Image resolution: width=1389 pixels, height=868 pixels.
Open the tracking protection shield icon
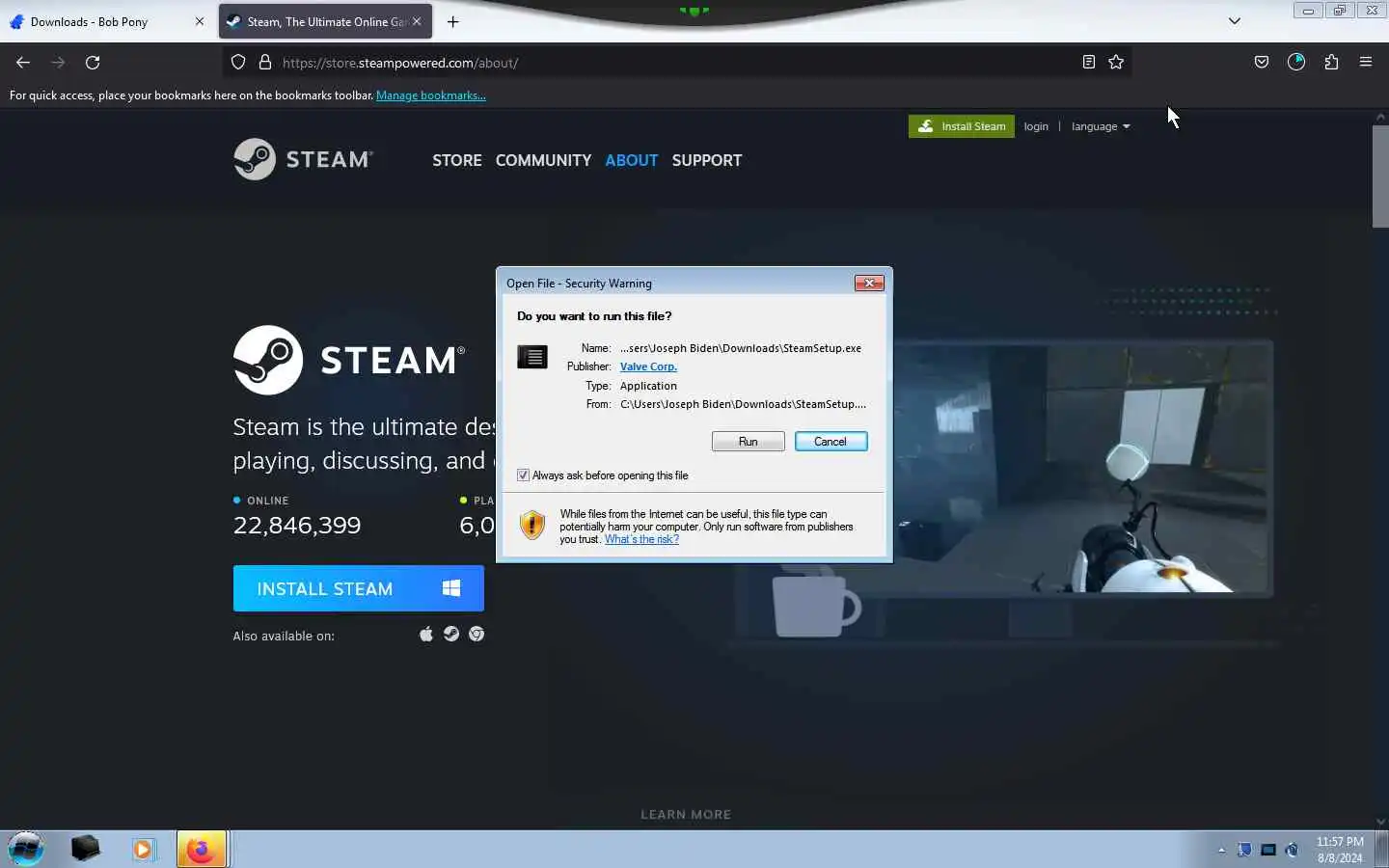pyautogui.click(x=238, y=63)
